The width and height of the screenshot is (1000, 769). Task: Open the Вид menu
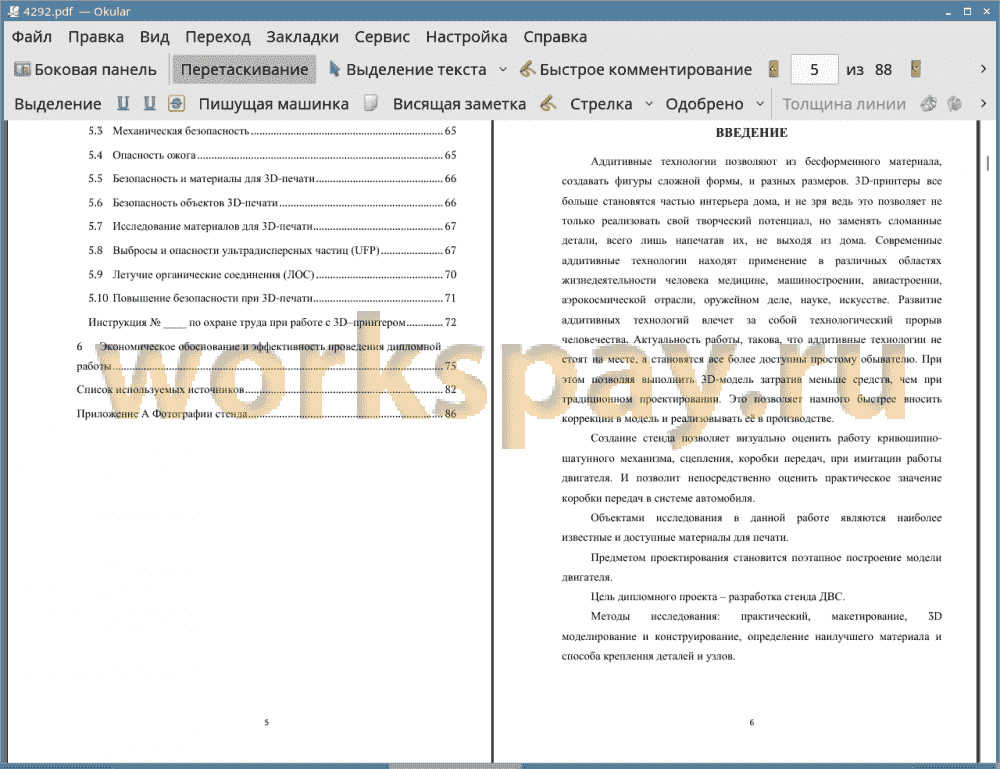tap(154, 37)
